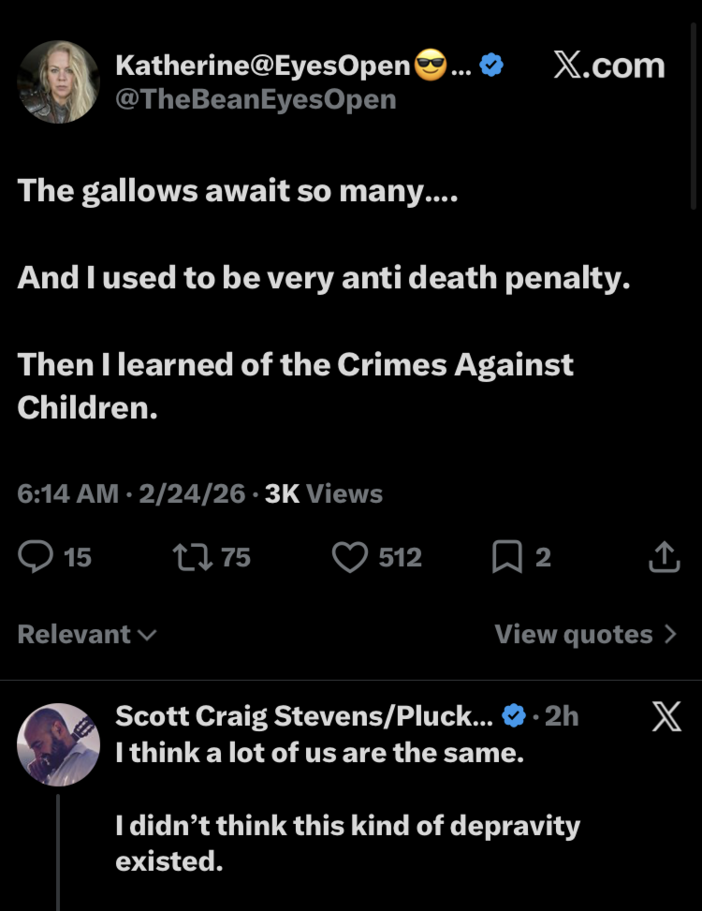Screen dimensions: 702x911
Task: Click the reply speech bubble icon
Action: (x=35, y=557)
